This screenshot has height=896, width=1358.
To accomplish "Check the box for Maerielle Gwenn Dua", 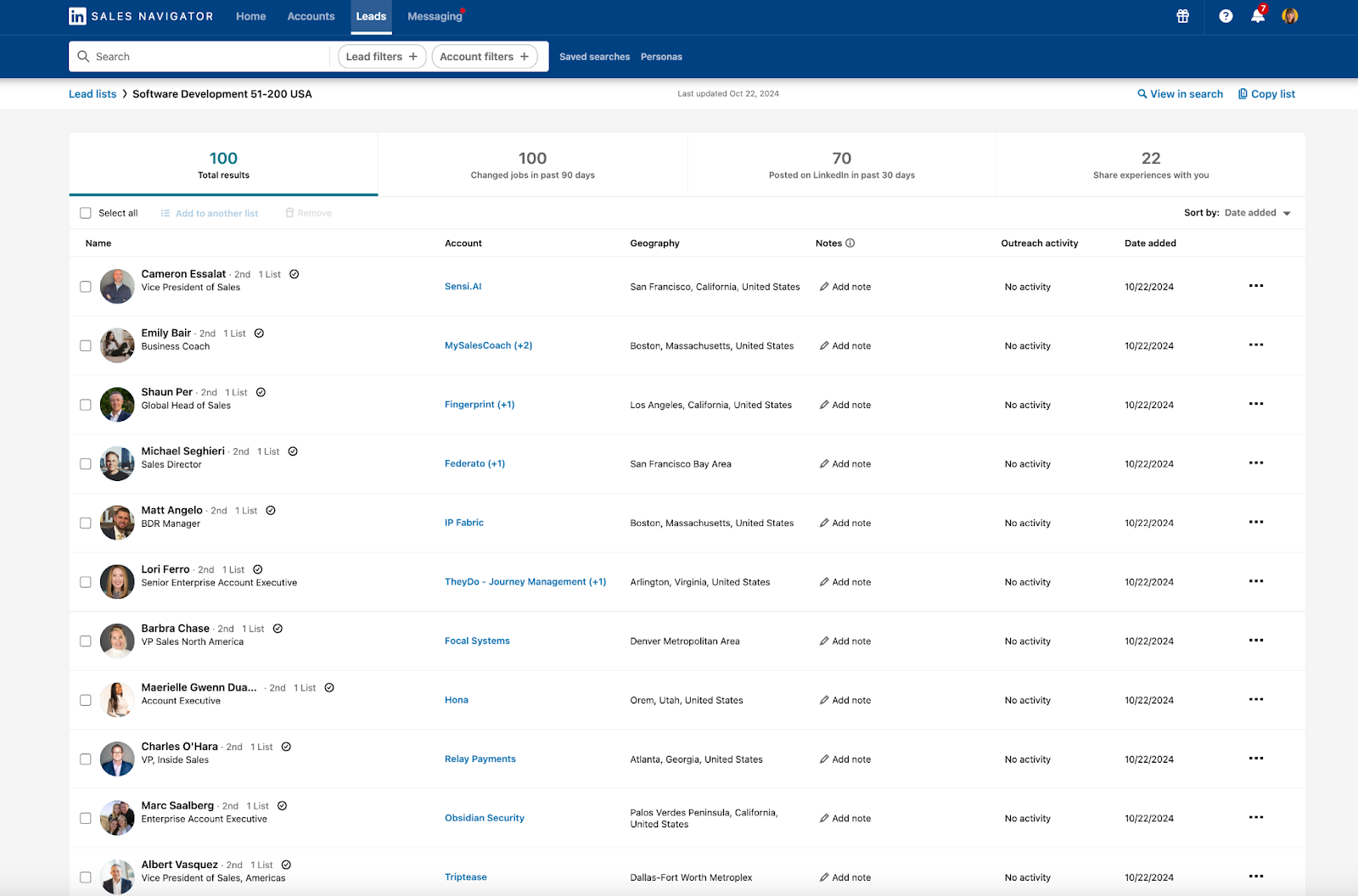I will point(86,700).
